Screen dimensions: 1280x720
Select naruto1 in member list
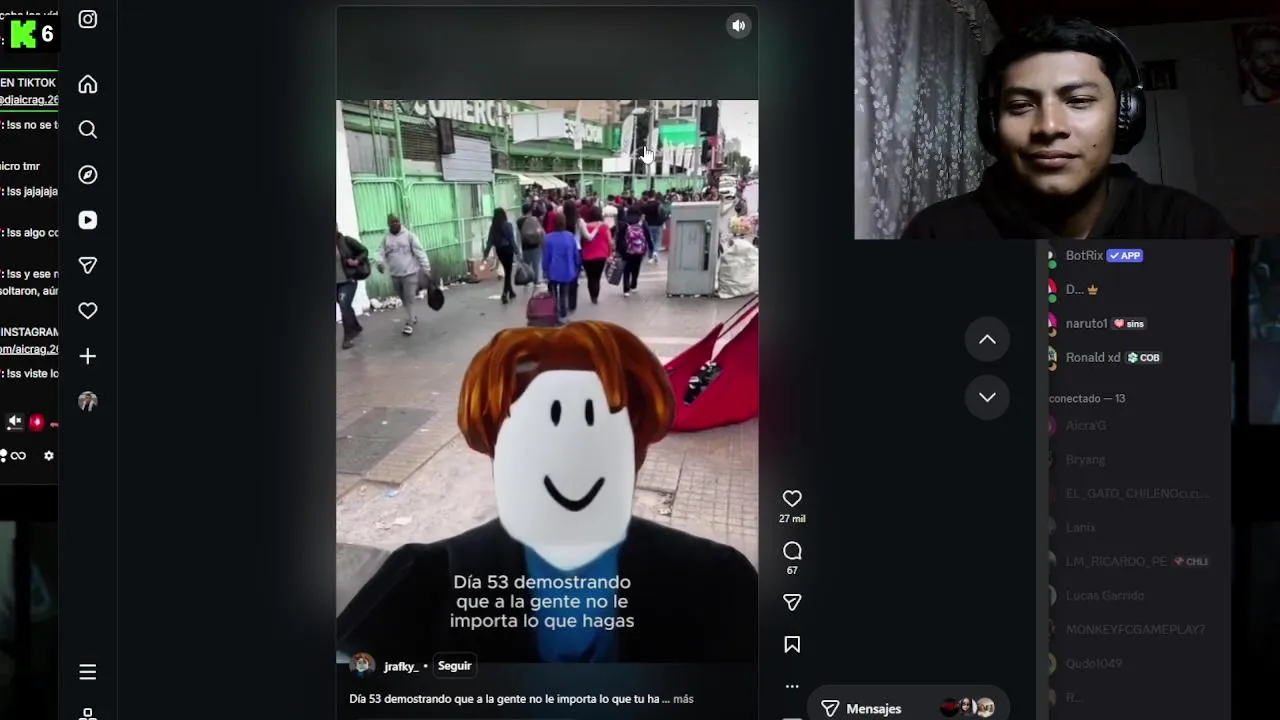tap(1086, 323)
